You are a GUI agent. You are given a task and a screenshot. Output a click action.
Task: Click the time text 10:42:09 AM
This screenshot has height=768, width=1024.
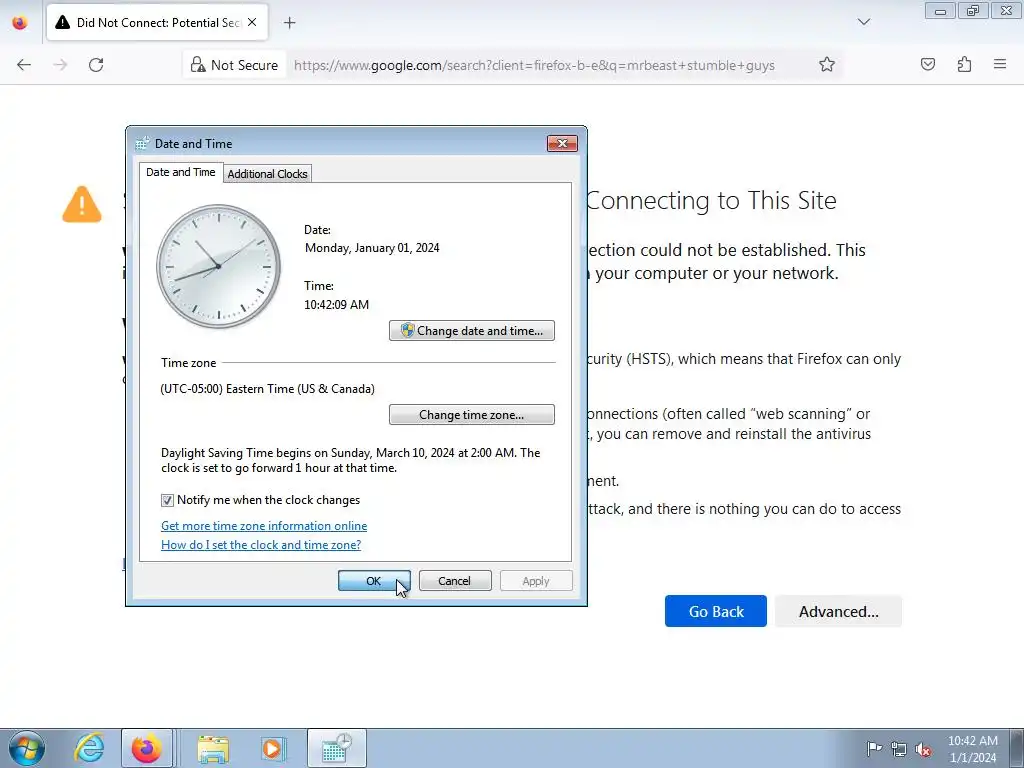tap(336, 304)
